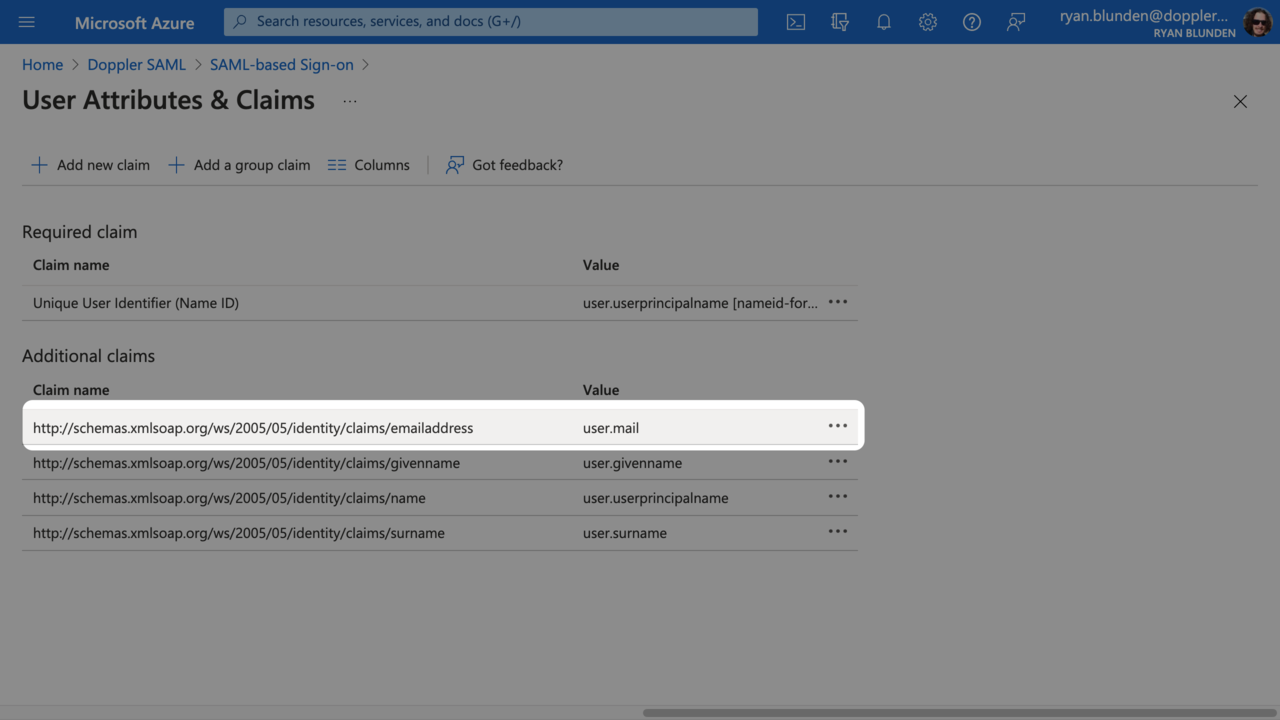Open the emailaddress claim name
The width and height of the screenshot is (1280, 720).
pos(253,428)
